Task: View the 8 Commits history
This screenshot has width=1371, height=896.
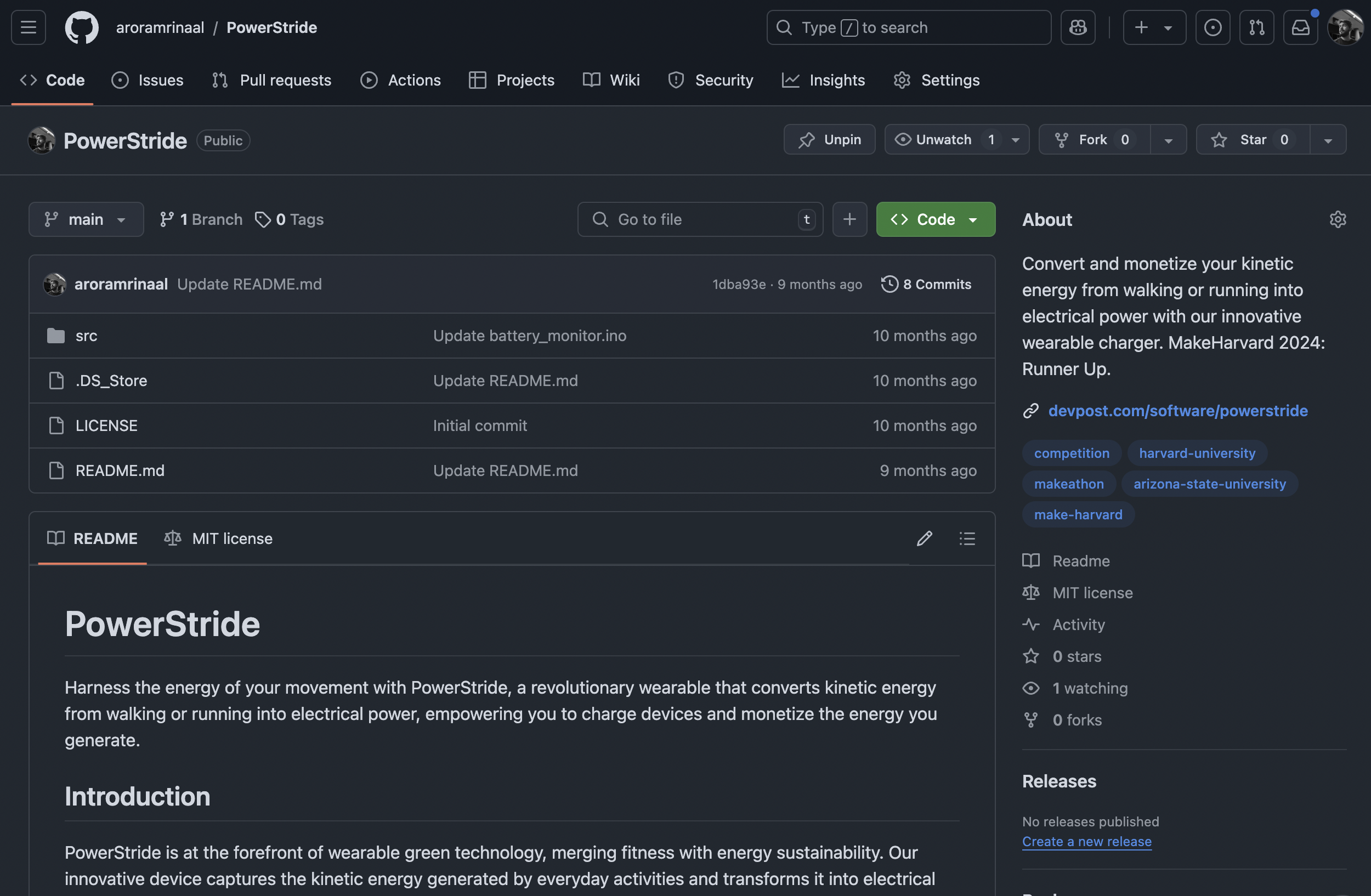Action: point(926,284)
